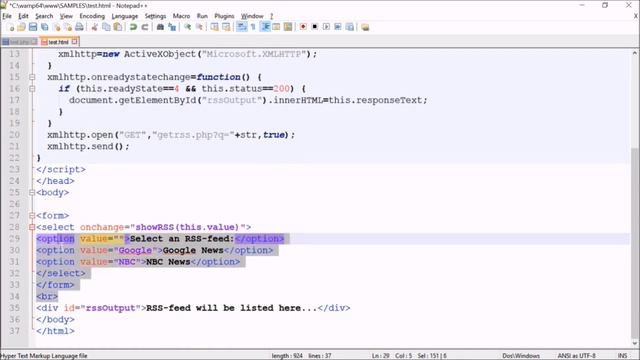Open the View menu

tap(66, 16)
